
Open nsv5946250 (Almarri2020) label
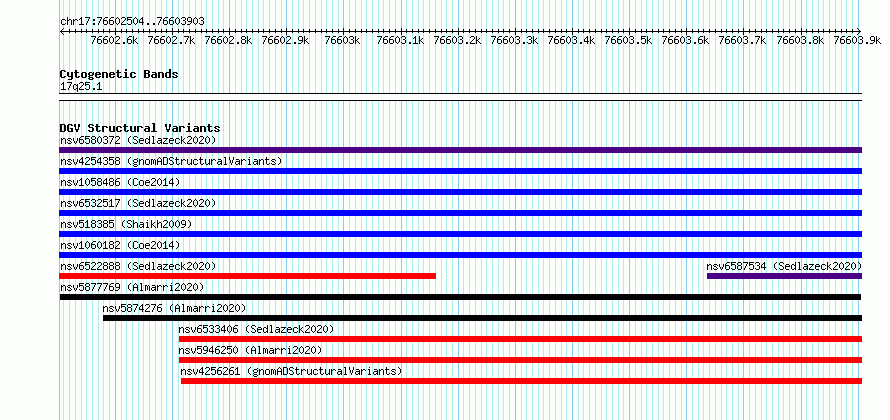(250, 350)
